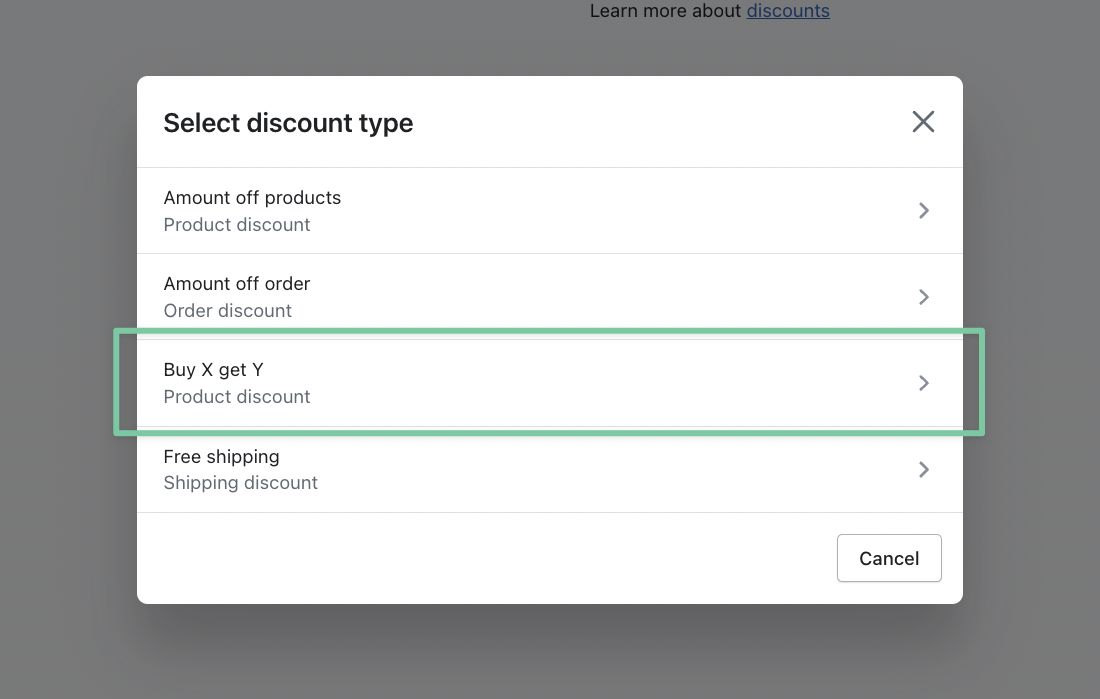The image size is (1100, 699).
Task: Click Product discount label under Buy X get Y
Action: pyautogui.click(x=237, y=397)
